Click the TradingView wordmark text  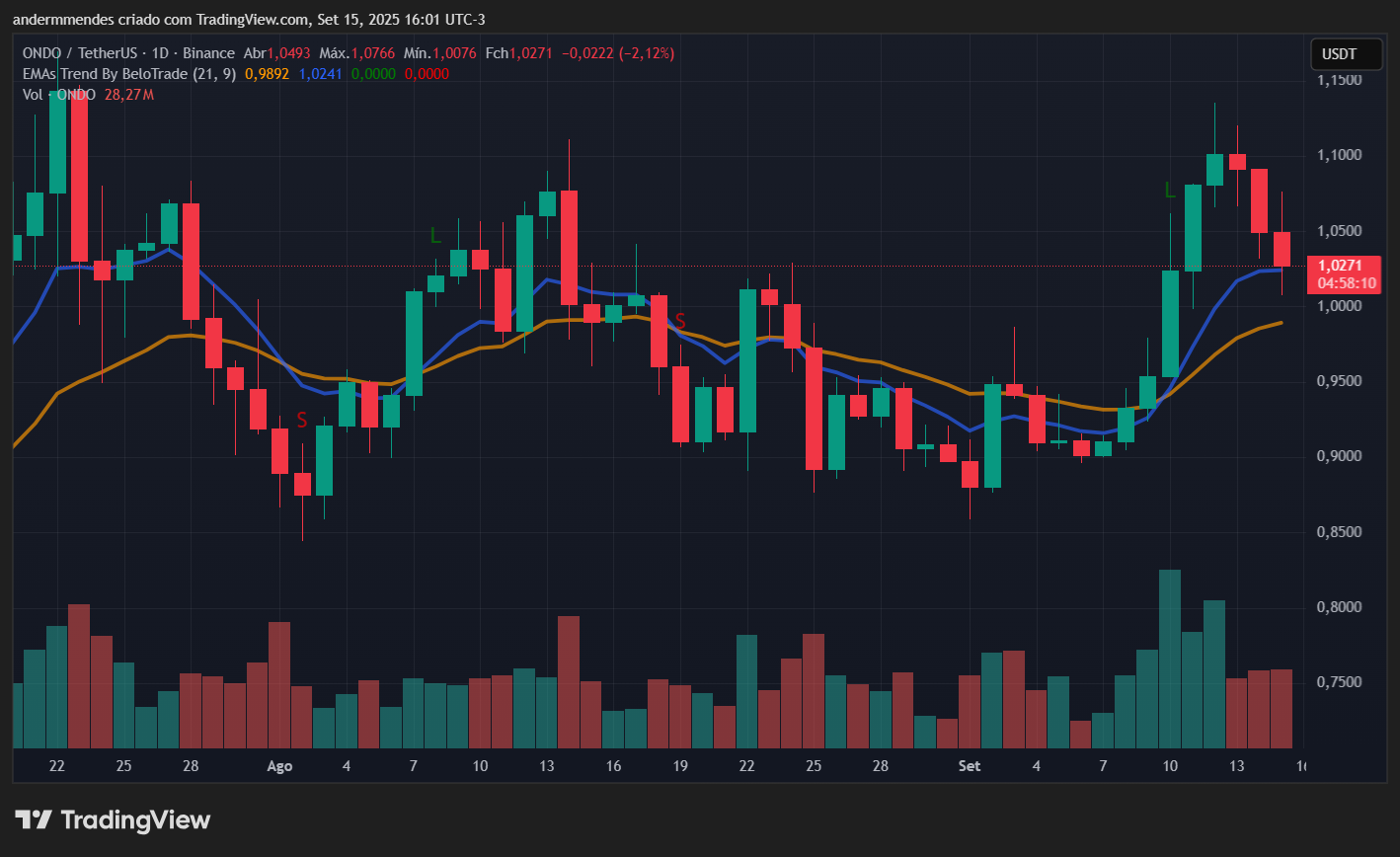135,819
